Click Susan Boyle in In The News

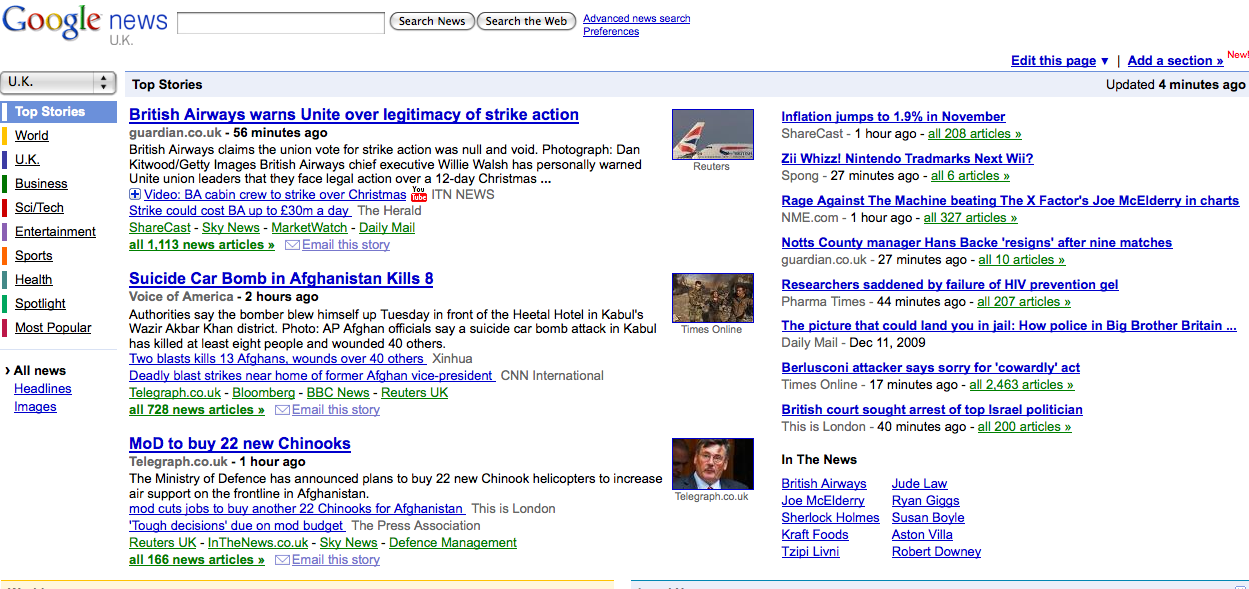pyautogui.click(x=928, y=518)
